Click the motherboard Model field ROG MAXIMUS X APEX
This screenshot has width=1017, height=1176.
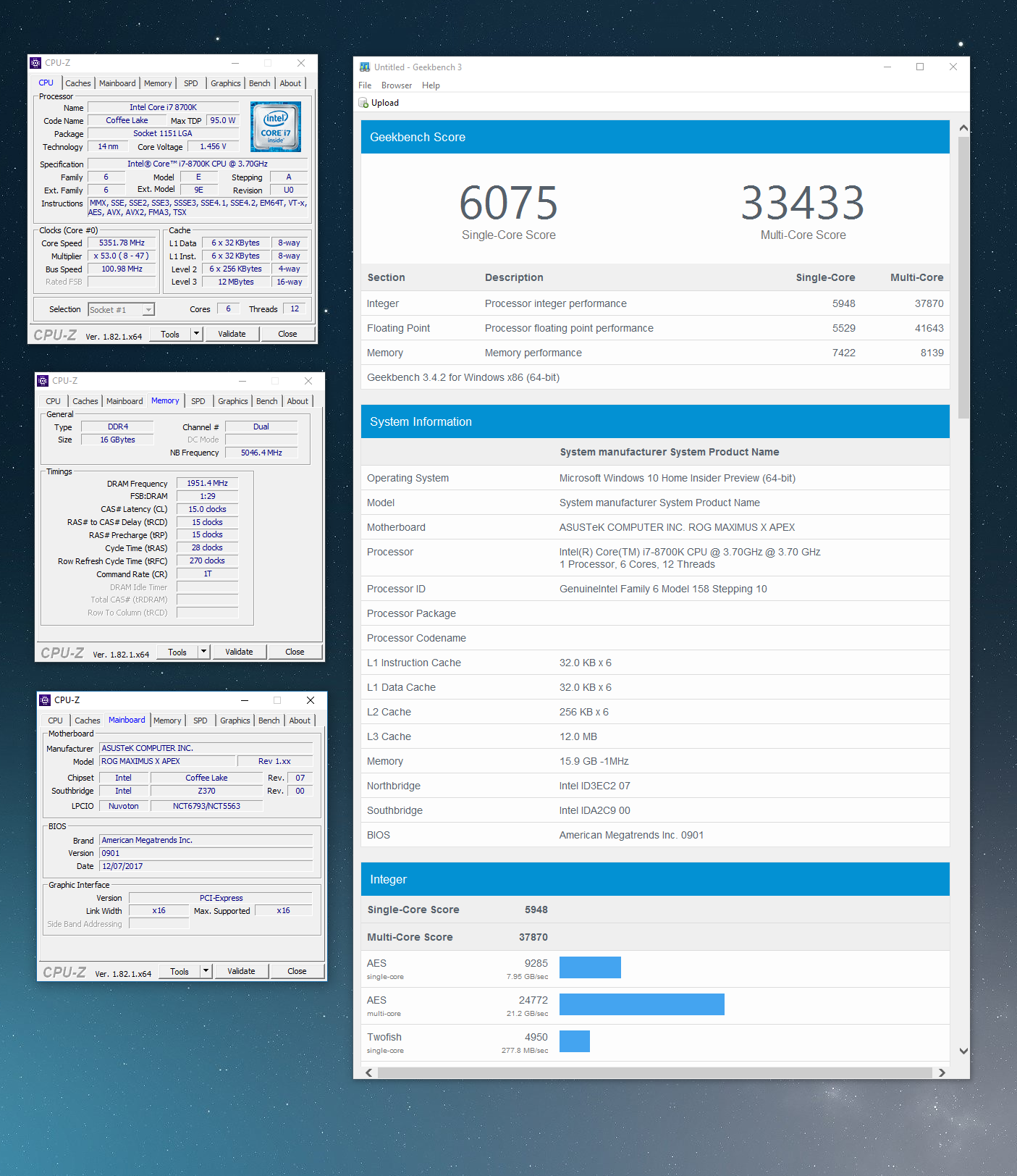167,762
